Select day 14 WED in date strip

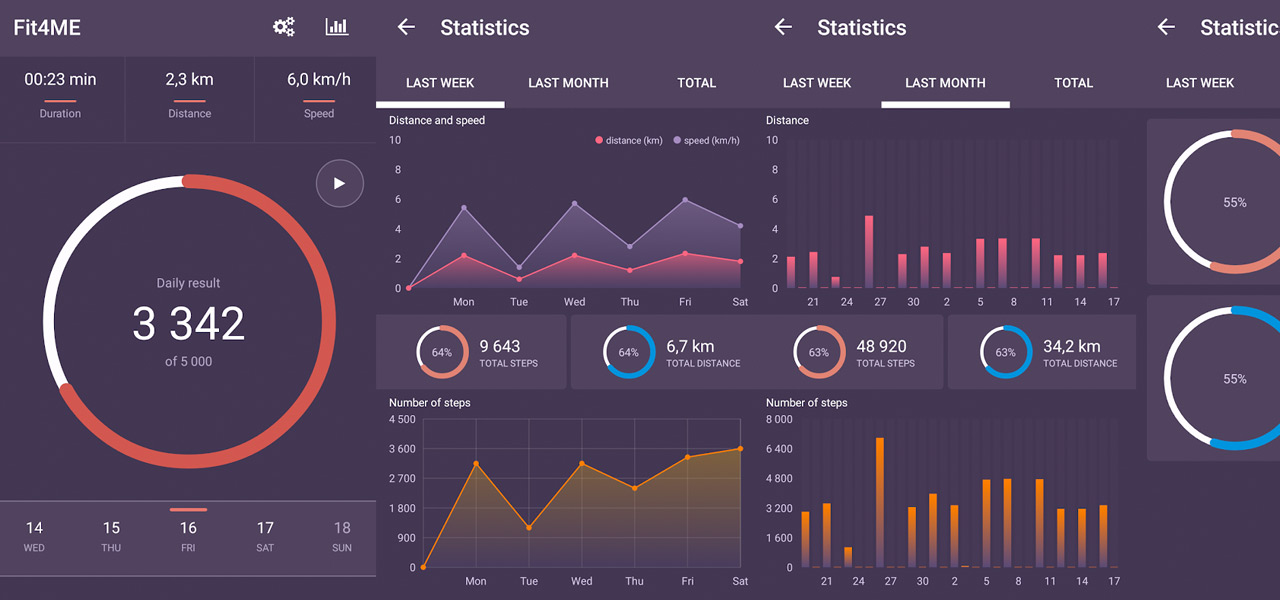point(34,536)
